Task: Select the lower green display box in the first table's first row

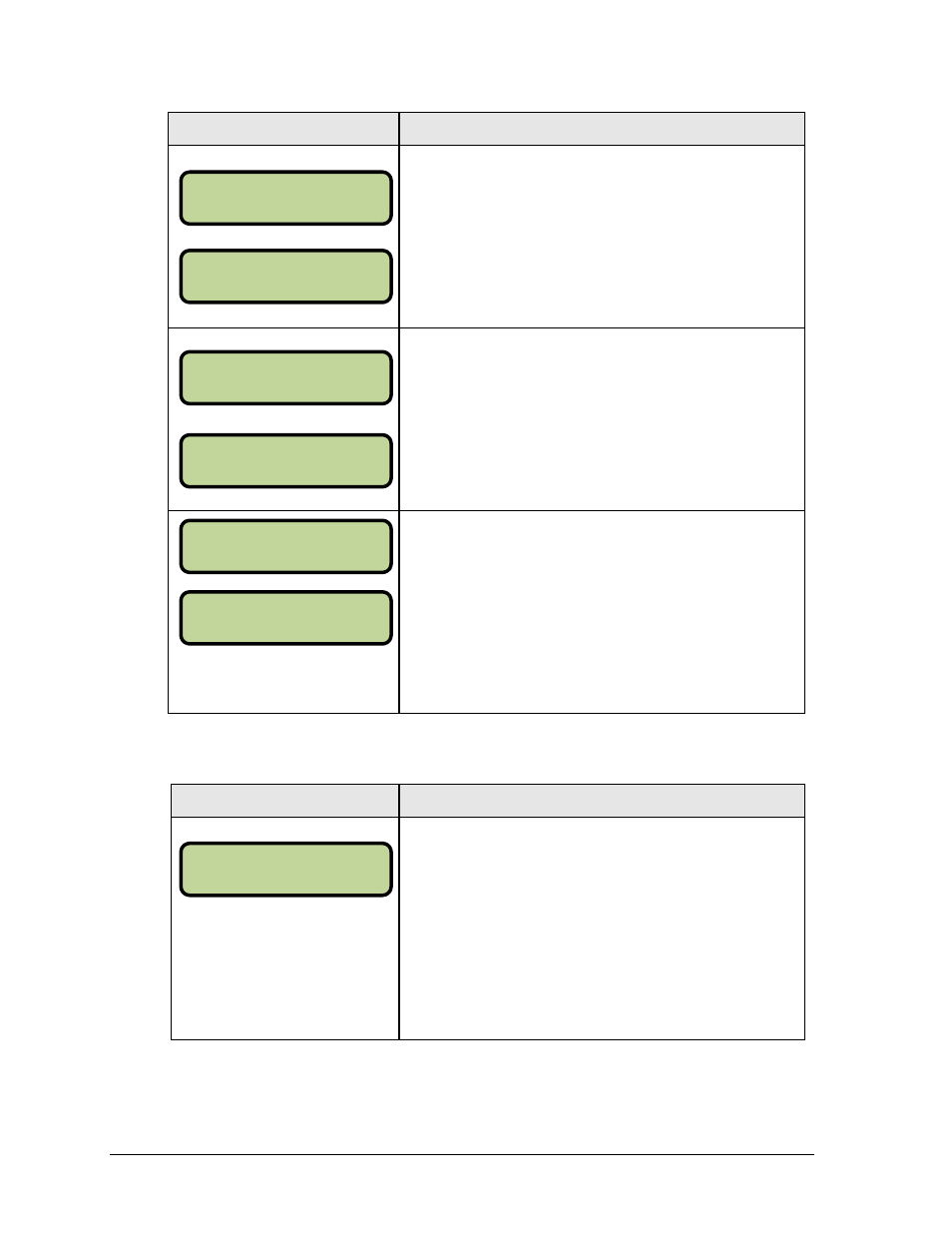Action: click(x=285, y=277)
